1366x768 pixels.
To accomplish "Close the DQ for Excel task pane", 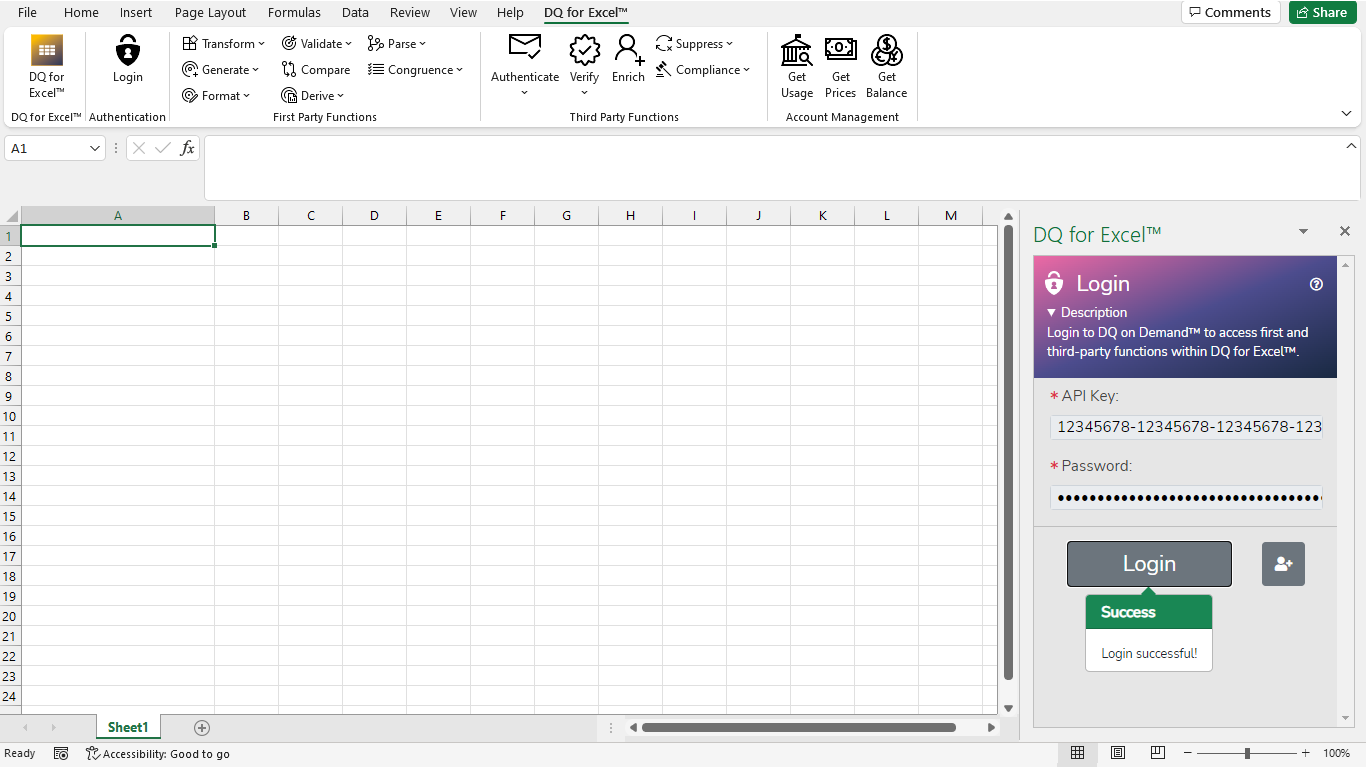I will (1345, 231).
